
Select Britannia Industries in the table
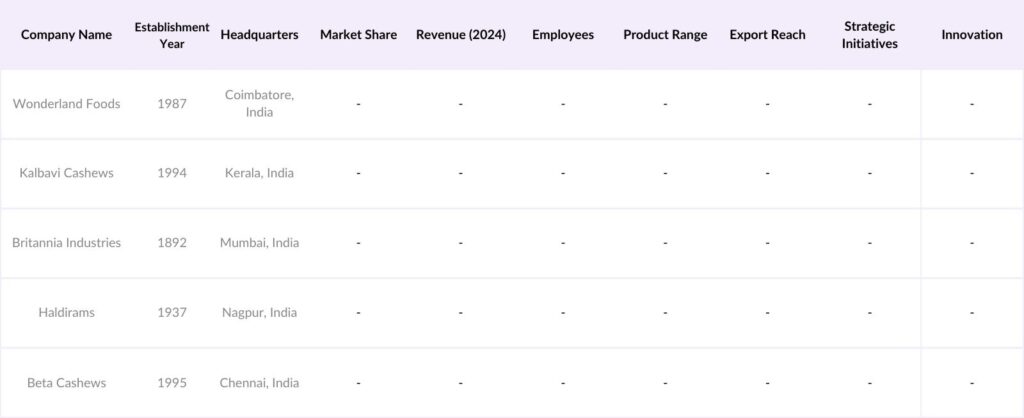[66, 243]
